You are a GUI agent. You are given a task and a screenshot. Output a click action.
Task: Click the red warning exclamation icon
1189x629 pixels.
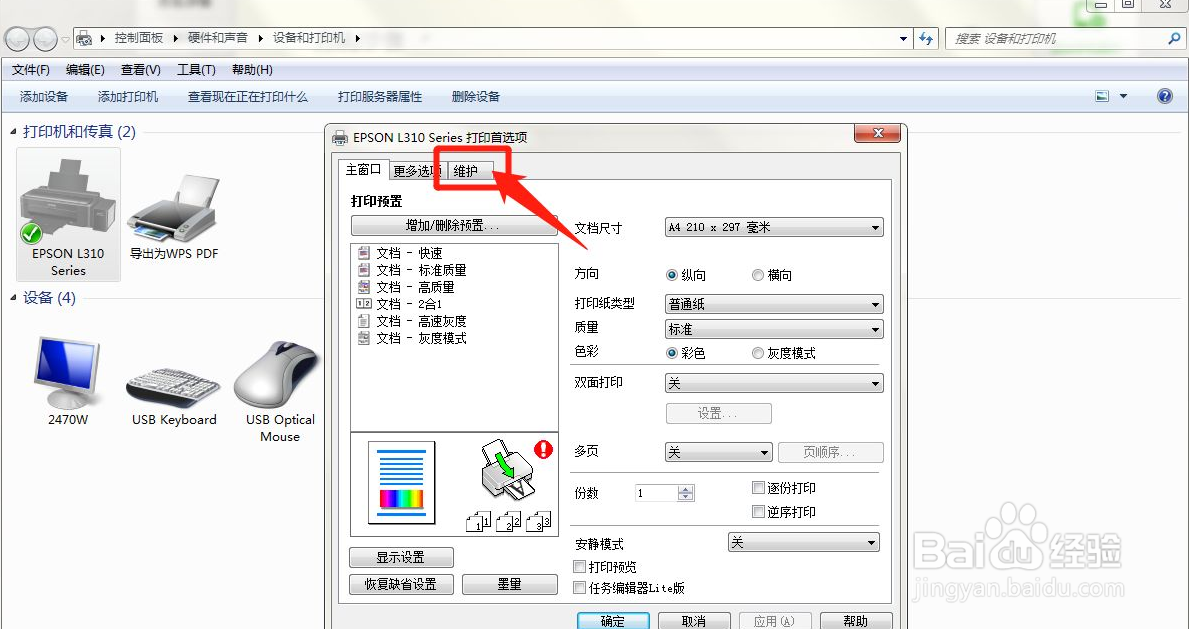pos(544,449)
